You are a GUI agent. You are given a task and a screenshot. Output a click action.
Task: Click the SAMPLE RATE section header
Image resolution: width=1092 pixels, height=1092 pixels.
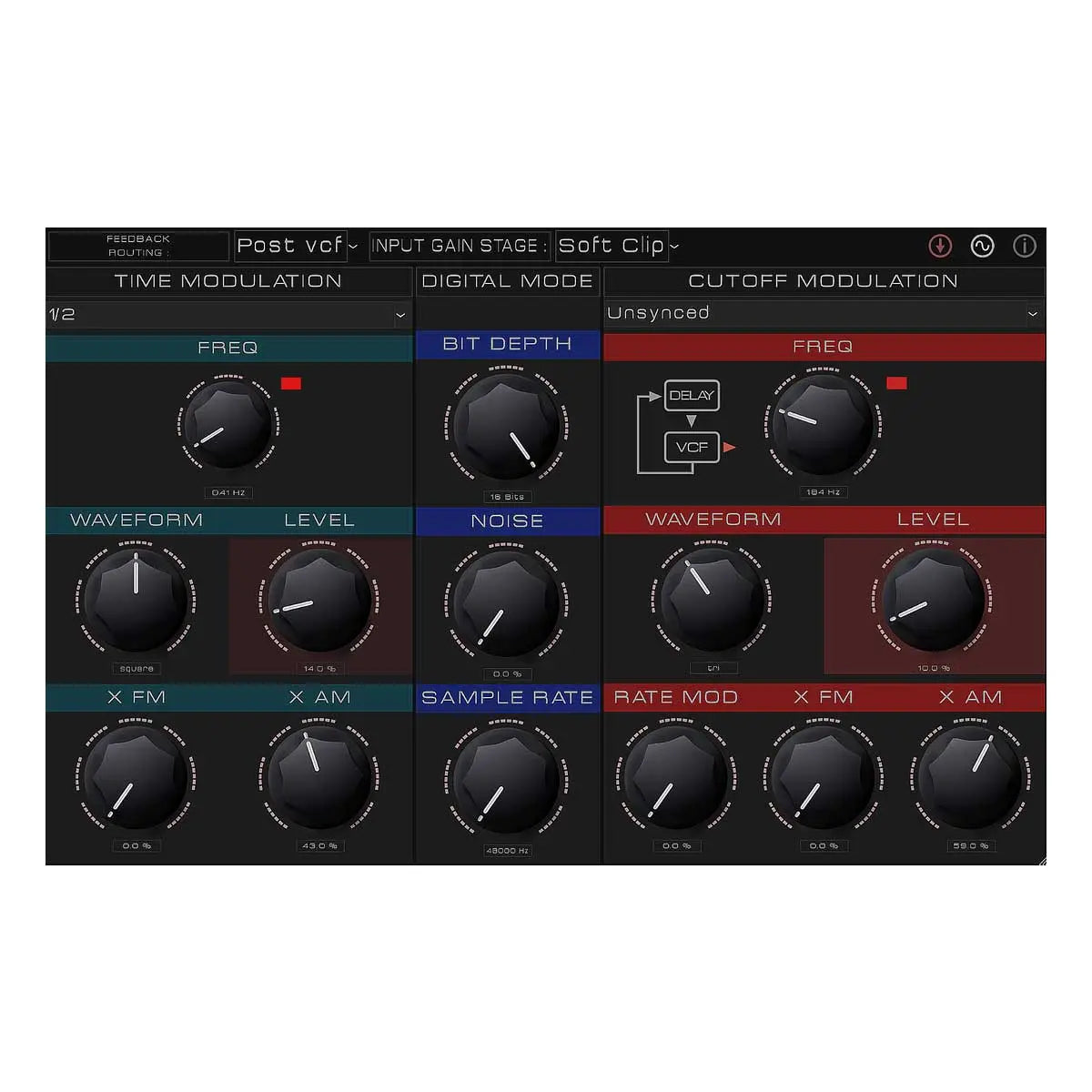[x=507, y=698]
